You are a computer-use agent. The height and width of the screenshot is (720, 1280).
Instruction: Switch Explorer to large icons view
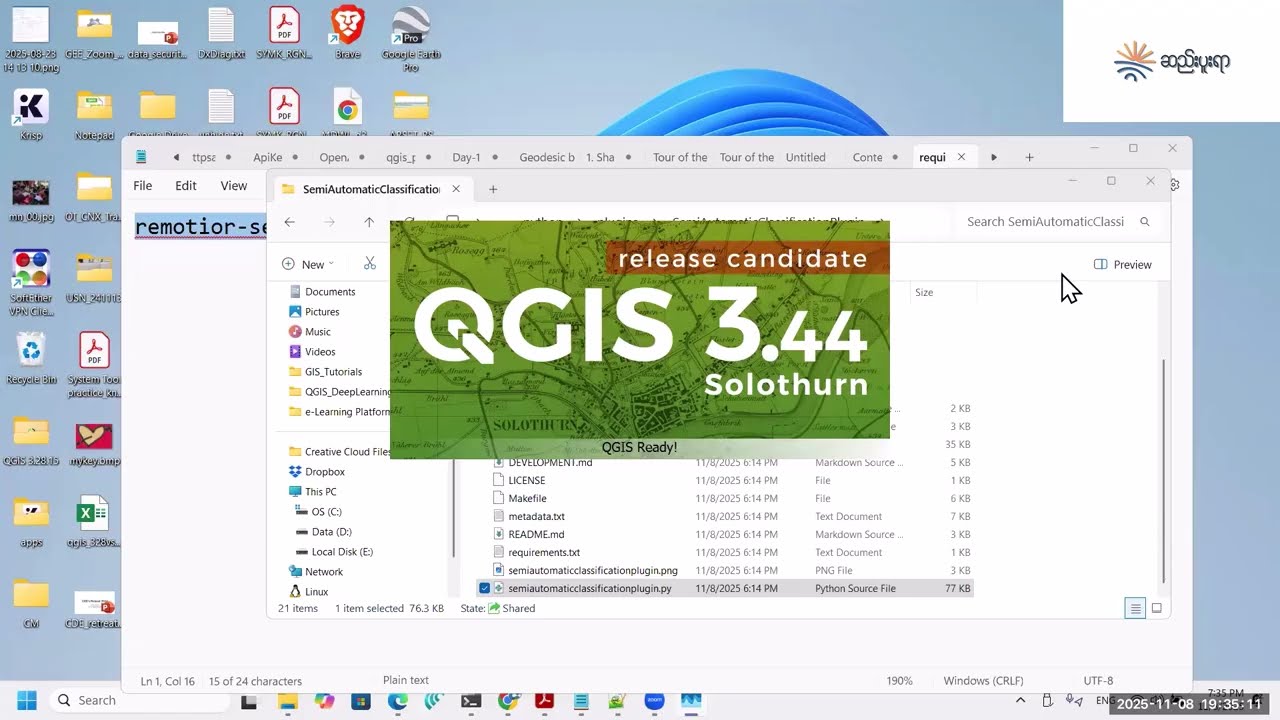(1157, 608)
